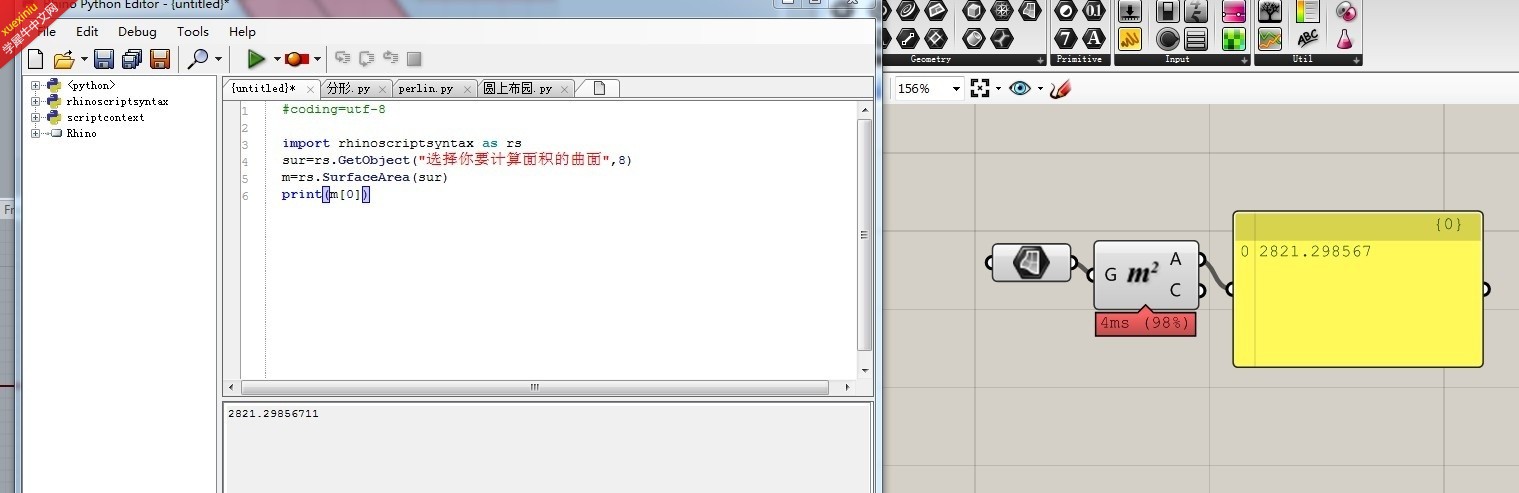Select the yellow Panel input icon

pyautogui.click(x=1130, y=38)
